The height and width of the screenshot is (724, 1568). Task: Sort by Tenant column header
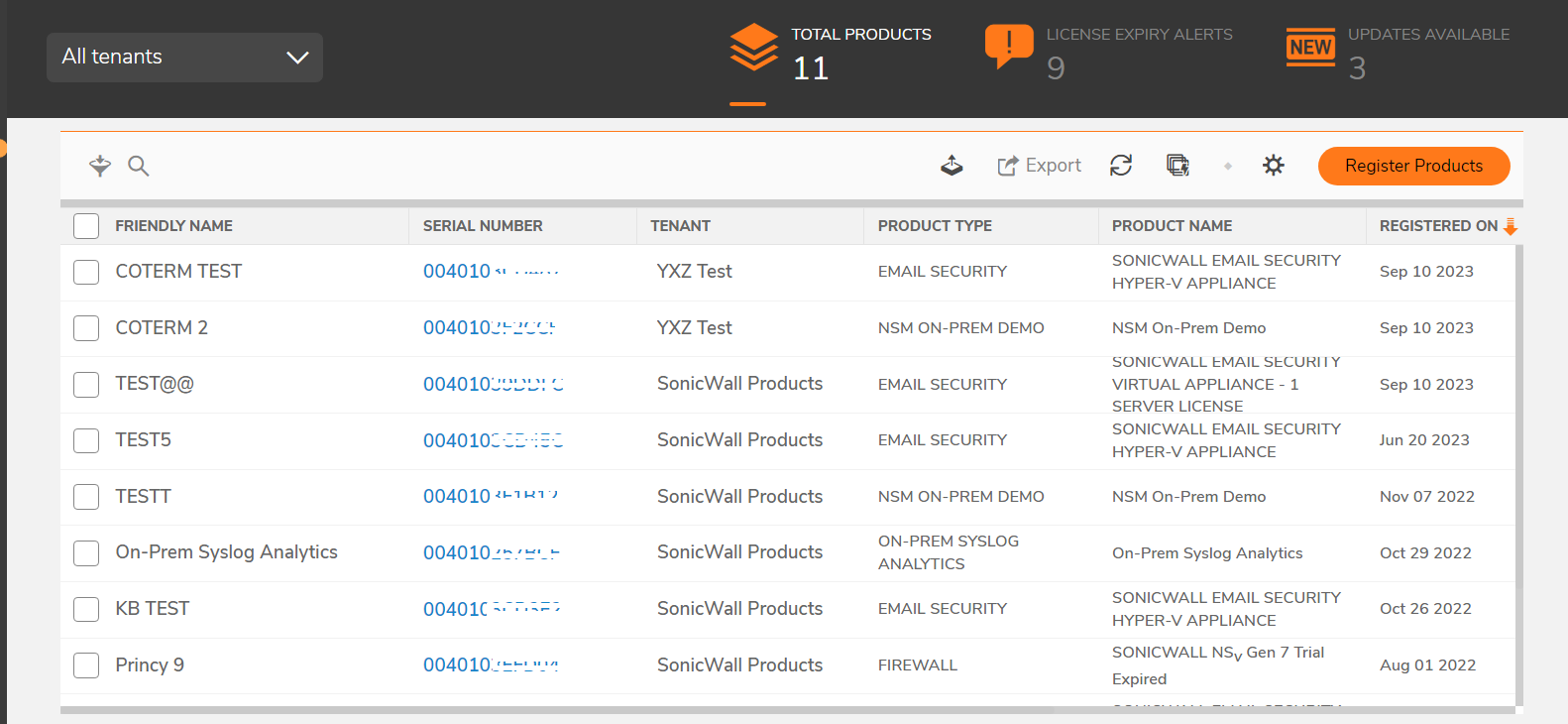(680, 226)
